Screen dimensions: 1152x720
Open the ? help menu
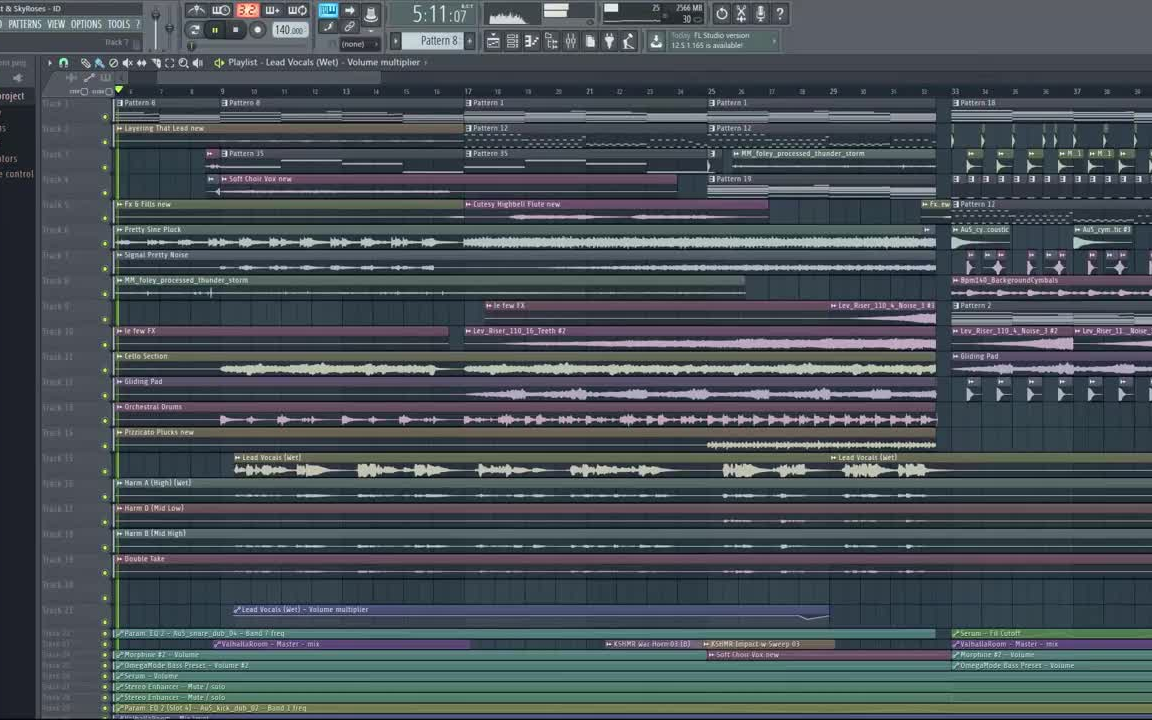pyautogui.click(x=137, y=24)
